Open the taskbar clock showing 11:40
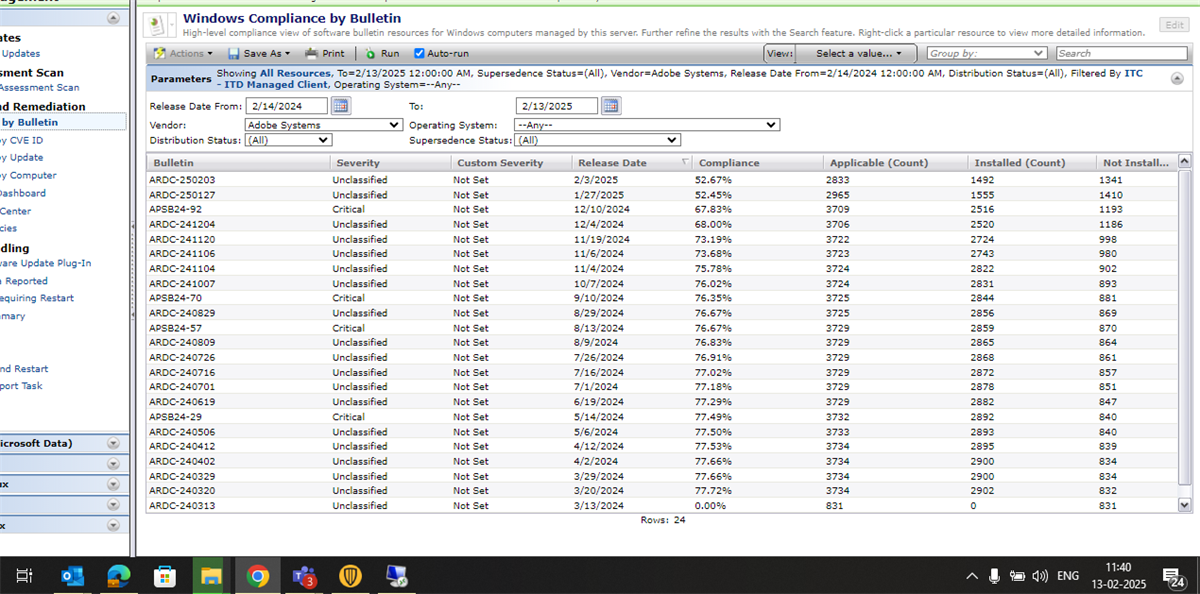1200x594 pixels. (1119, 575)
